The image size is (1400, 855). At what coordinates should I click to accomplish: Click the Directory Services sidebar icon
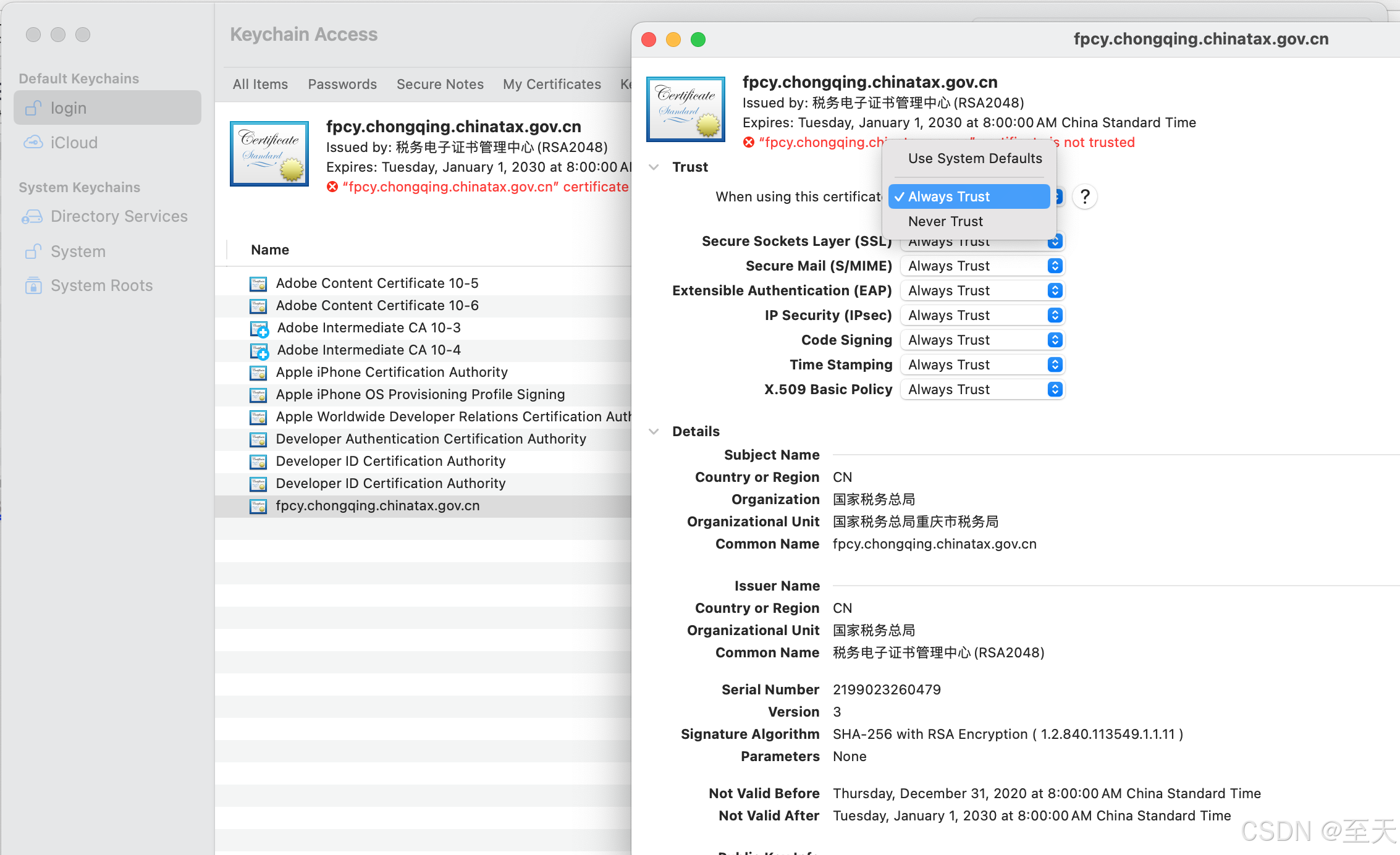[x=32, y=217]
